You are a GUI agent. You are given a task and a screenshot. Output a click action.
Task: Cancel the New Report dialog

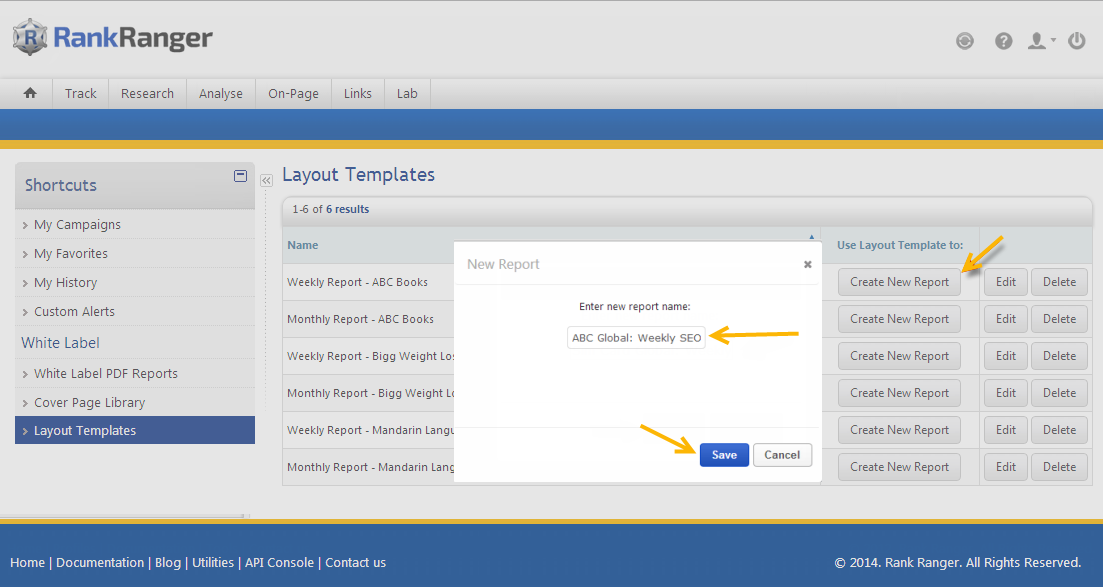782,455
